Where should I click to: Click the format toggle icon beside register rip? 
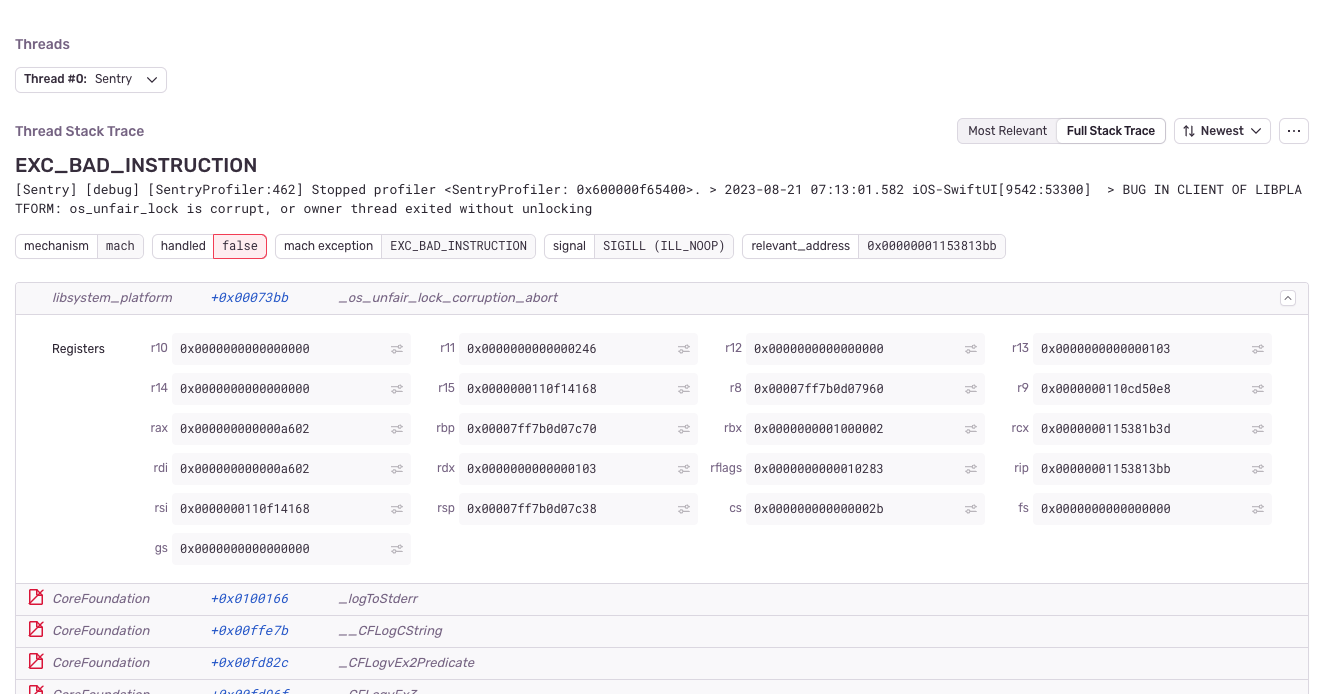1258,468
